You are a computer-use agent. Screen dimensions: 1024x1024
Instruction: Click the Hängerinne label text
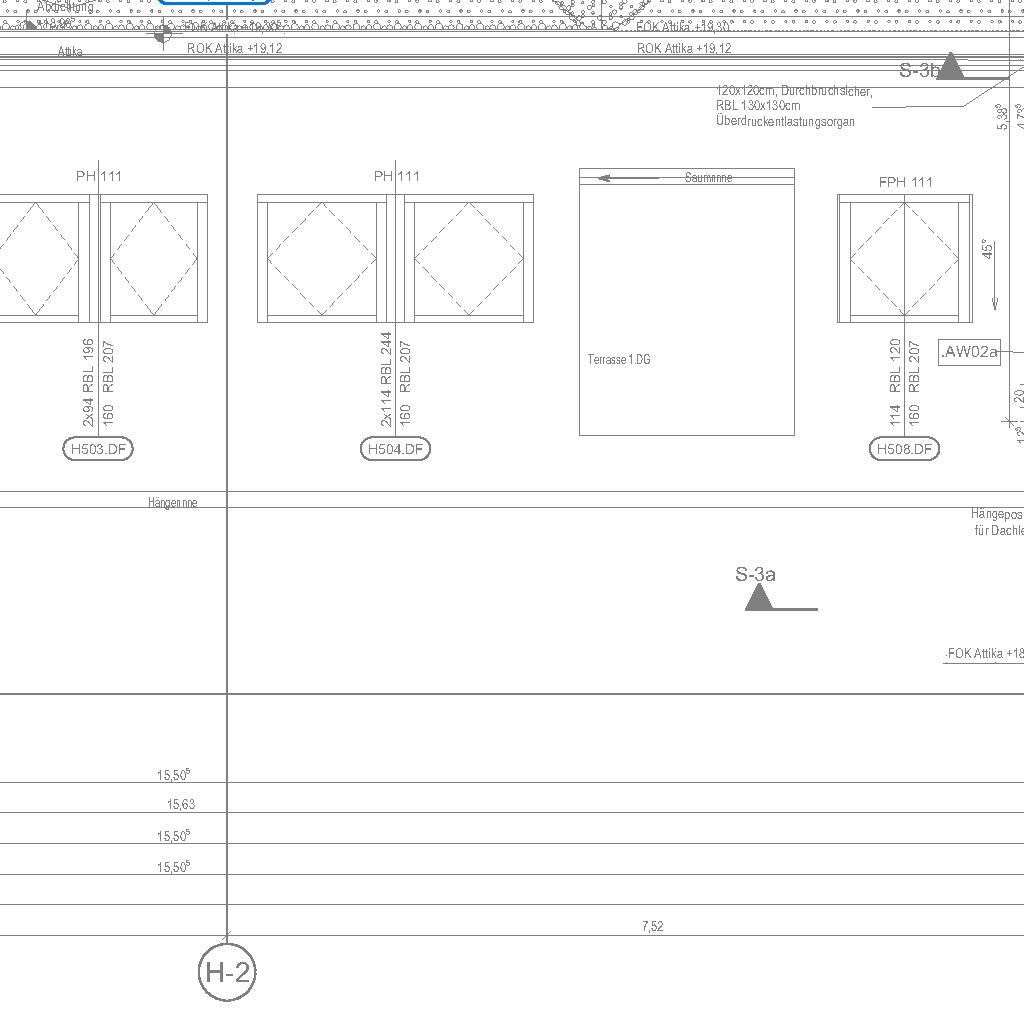point(173,503)
